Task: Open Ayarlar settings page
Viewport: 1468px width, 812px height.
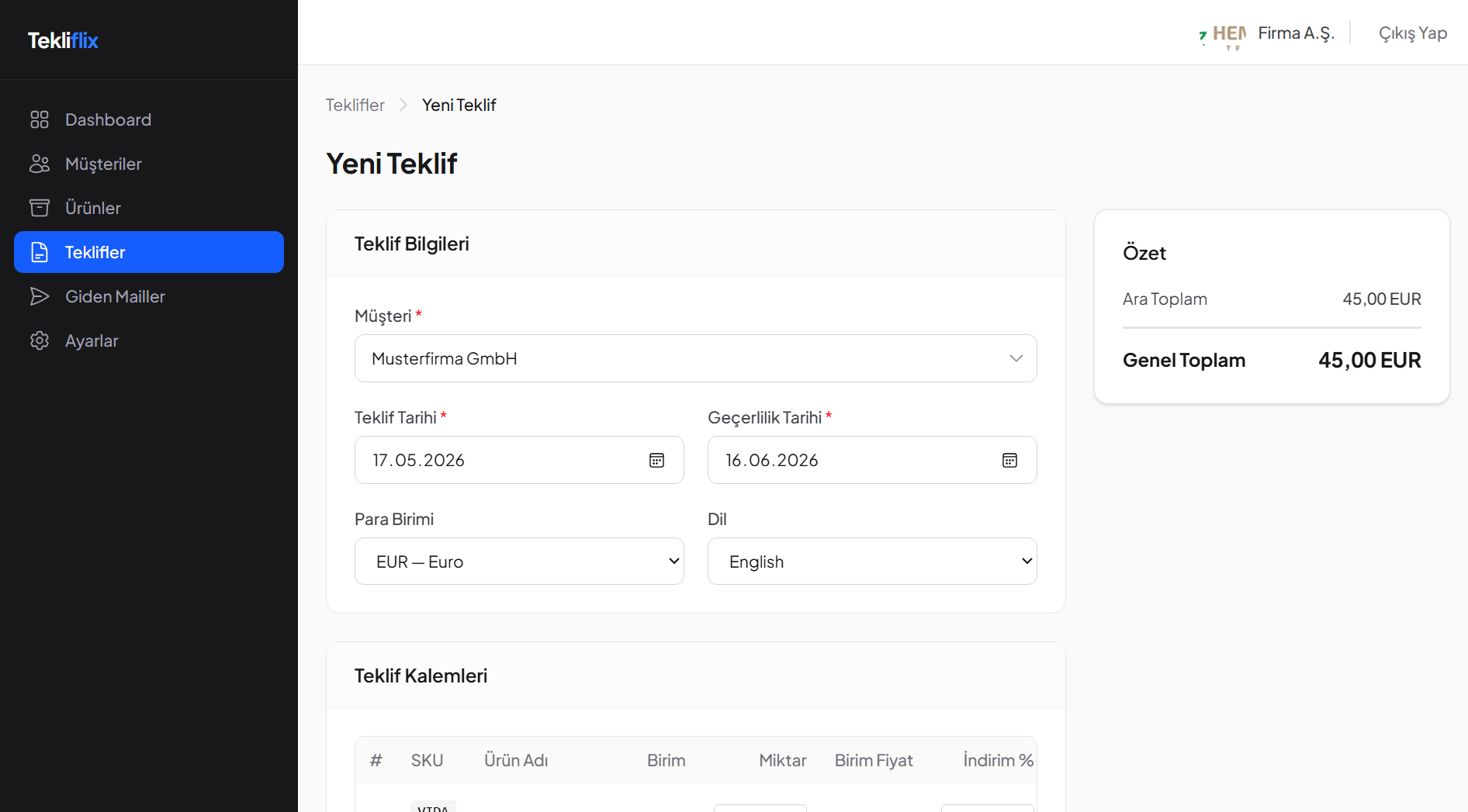Action: point(149,340)
